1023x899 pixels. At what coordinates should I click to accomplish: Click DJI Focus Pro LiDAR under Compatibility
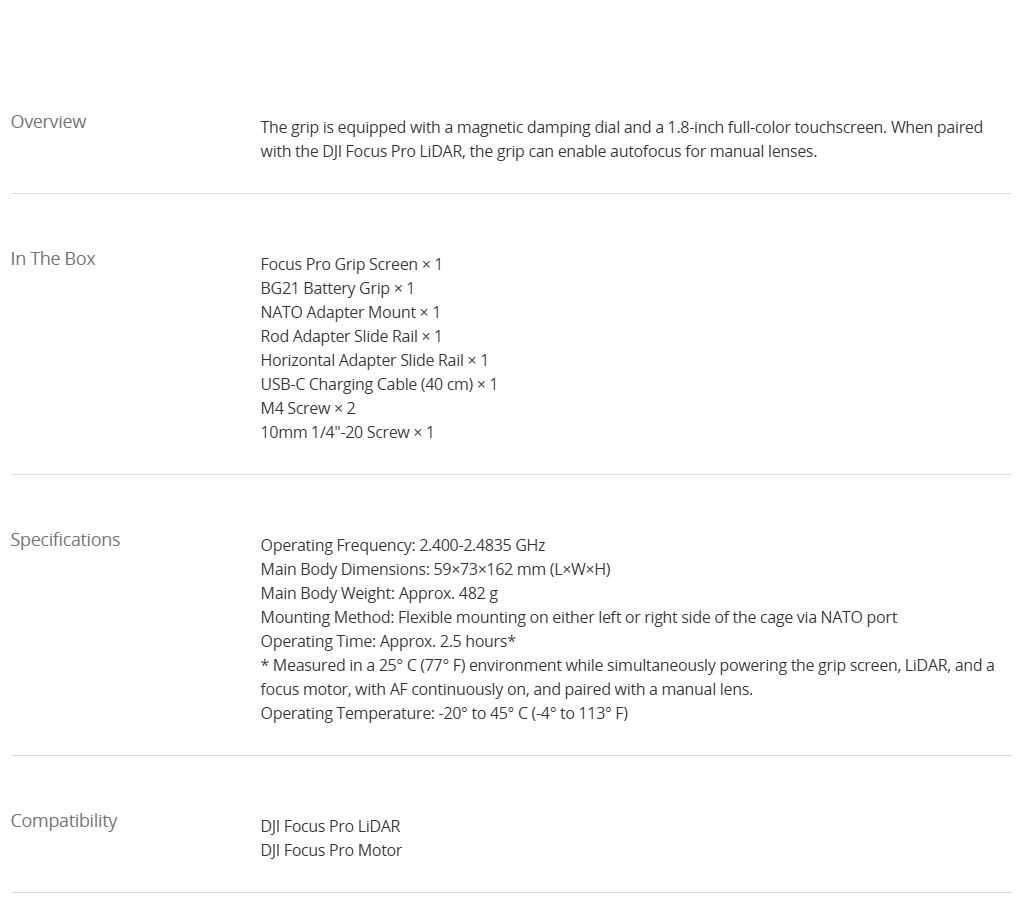pyautogui.click(x=330, y=826)
